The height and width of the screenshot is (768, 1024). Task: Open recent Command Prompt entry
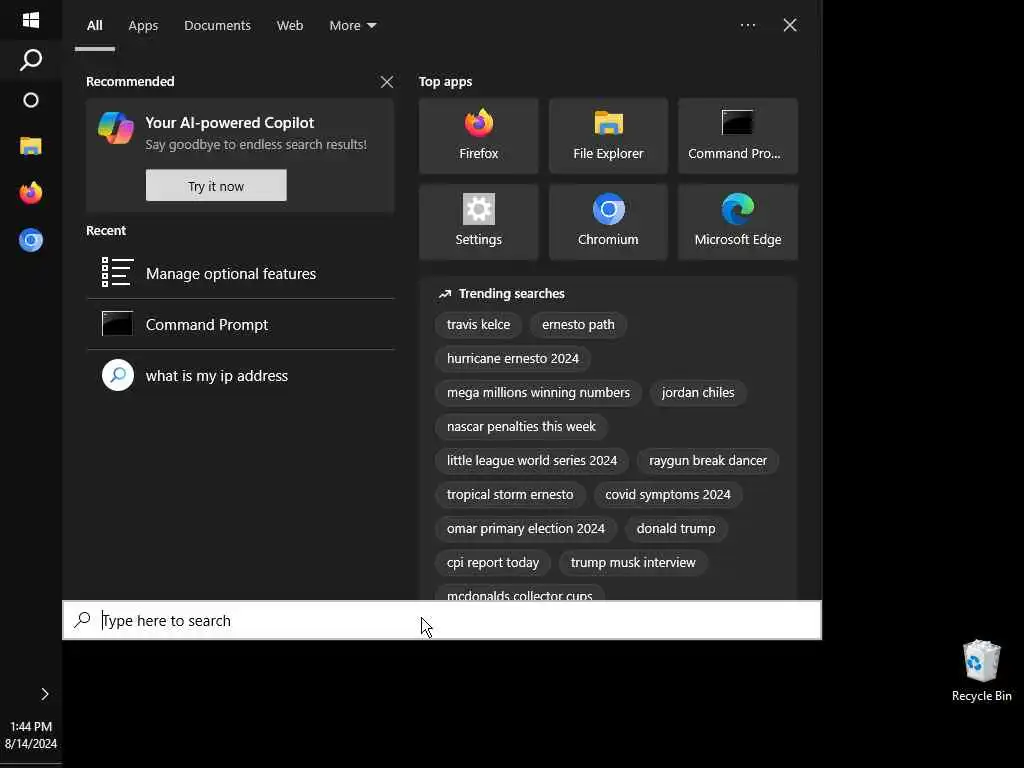tap(240, 325)
